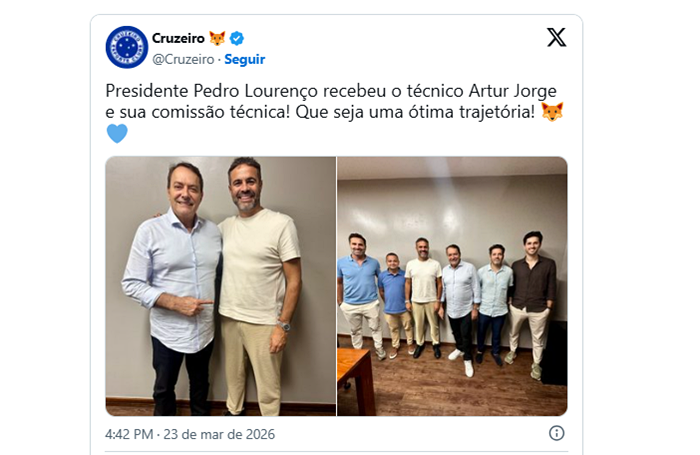Click the man in beige t-shirt photo

257,286
